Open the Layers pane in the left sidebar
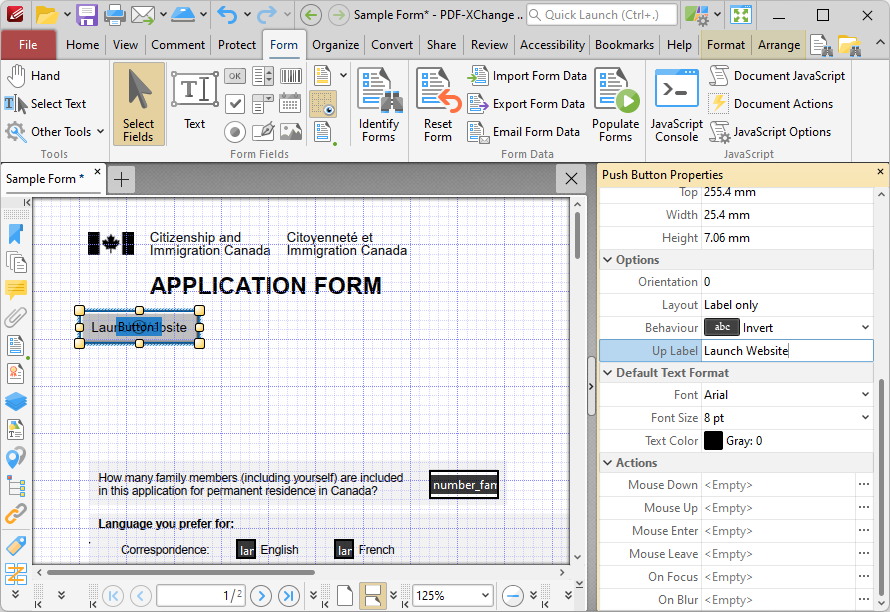This screenshot has width=890, height=612. (x=15, y=401)
